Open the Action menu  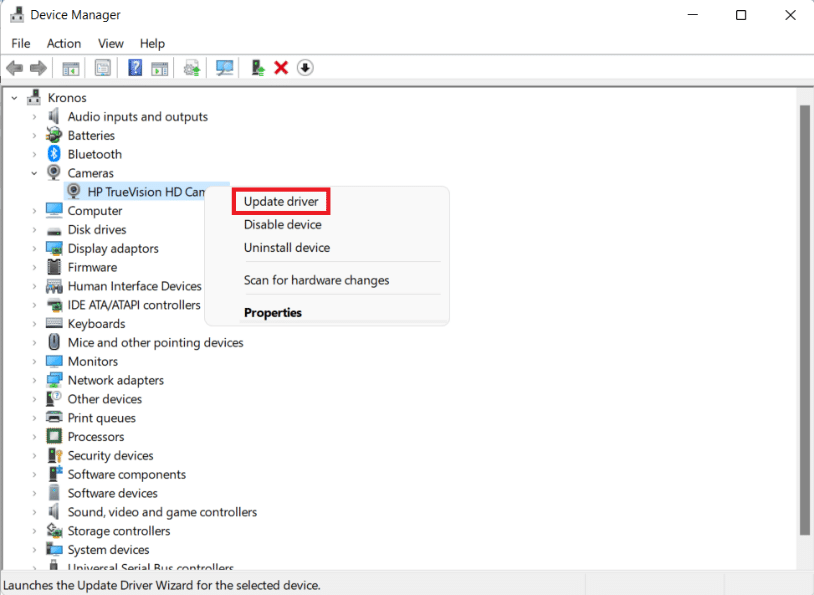[64, 43]
